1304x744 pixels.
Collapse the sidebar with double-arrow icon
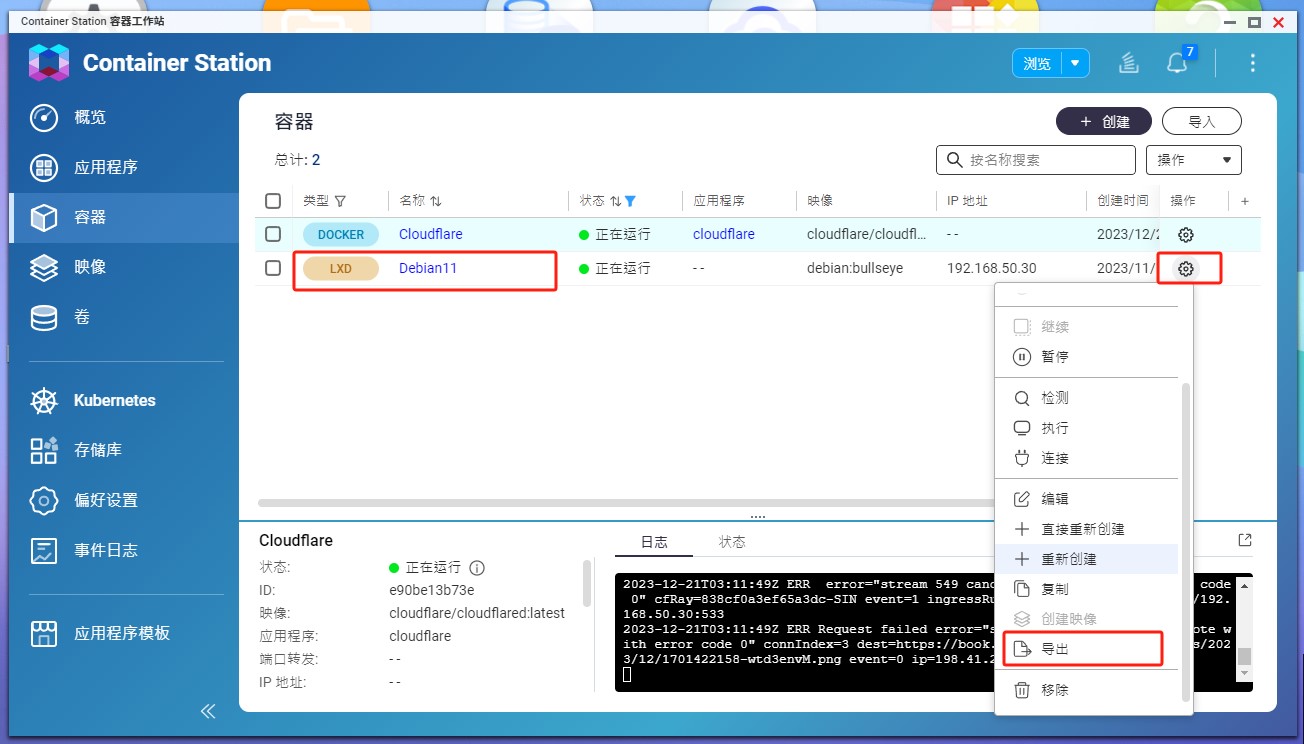coord(208,711)
